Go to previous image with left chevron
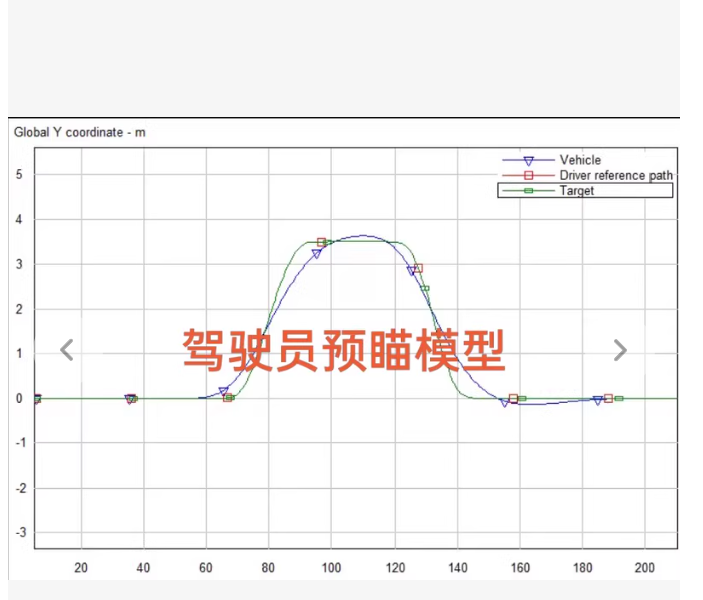Image resolution: width=703 pixels, height=600 pixels. (x=67, y=350)
